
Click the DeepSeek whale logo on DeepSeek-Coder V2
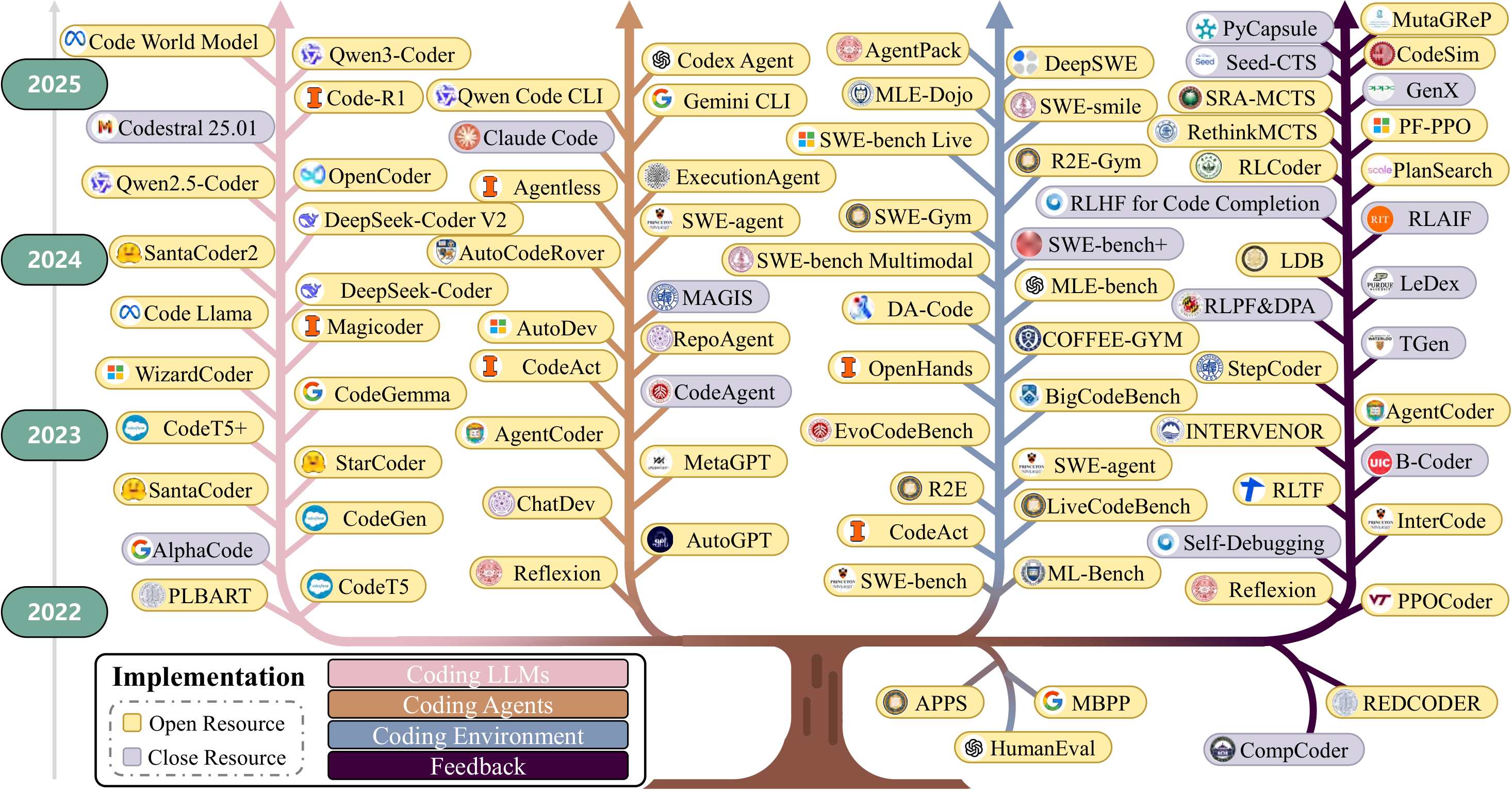pos(309,220)
